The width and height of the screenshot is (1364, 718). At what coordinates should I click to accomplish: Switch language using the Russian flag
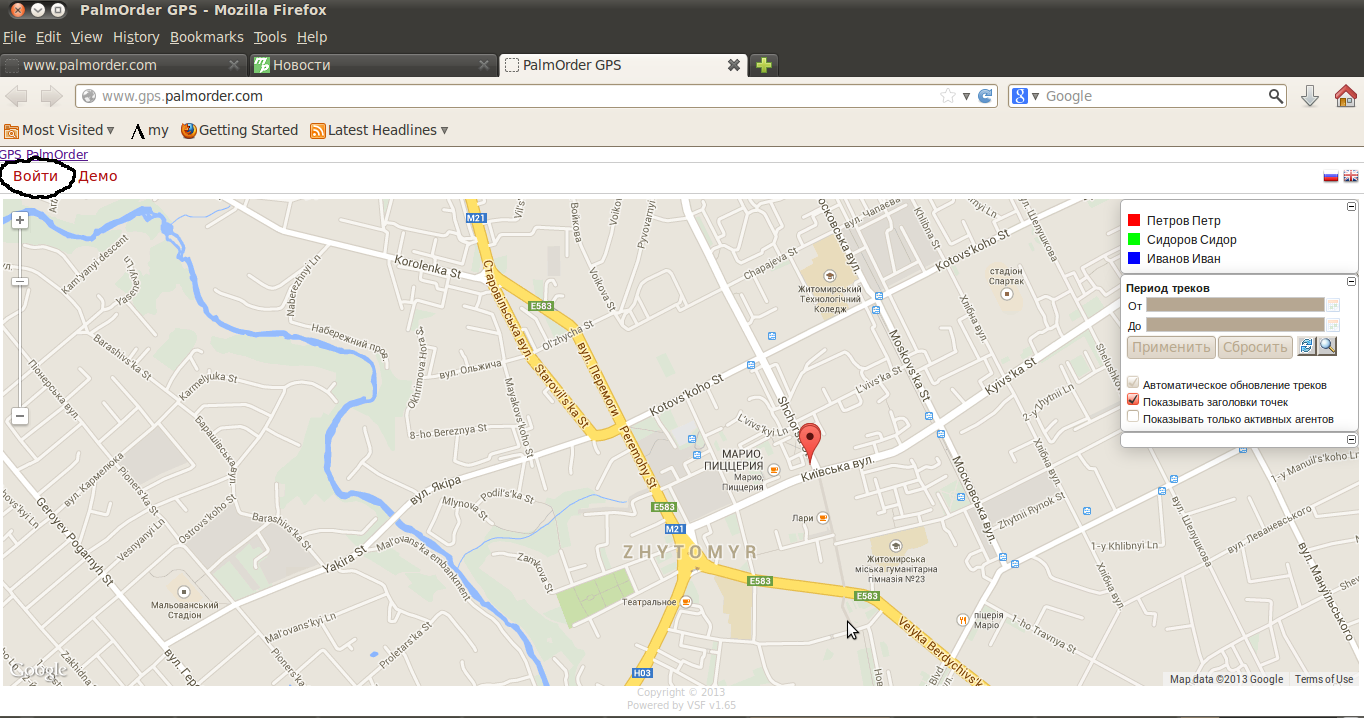point(1330,176)
